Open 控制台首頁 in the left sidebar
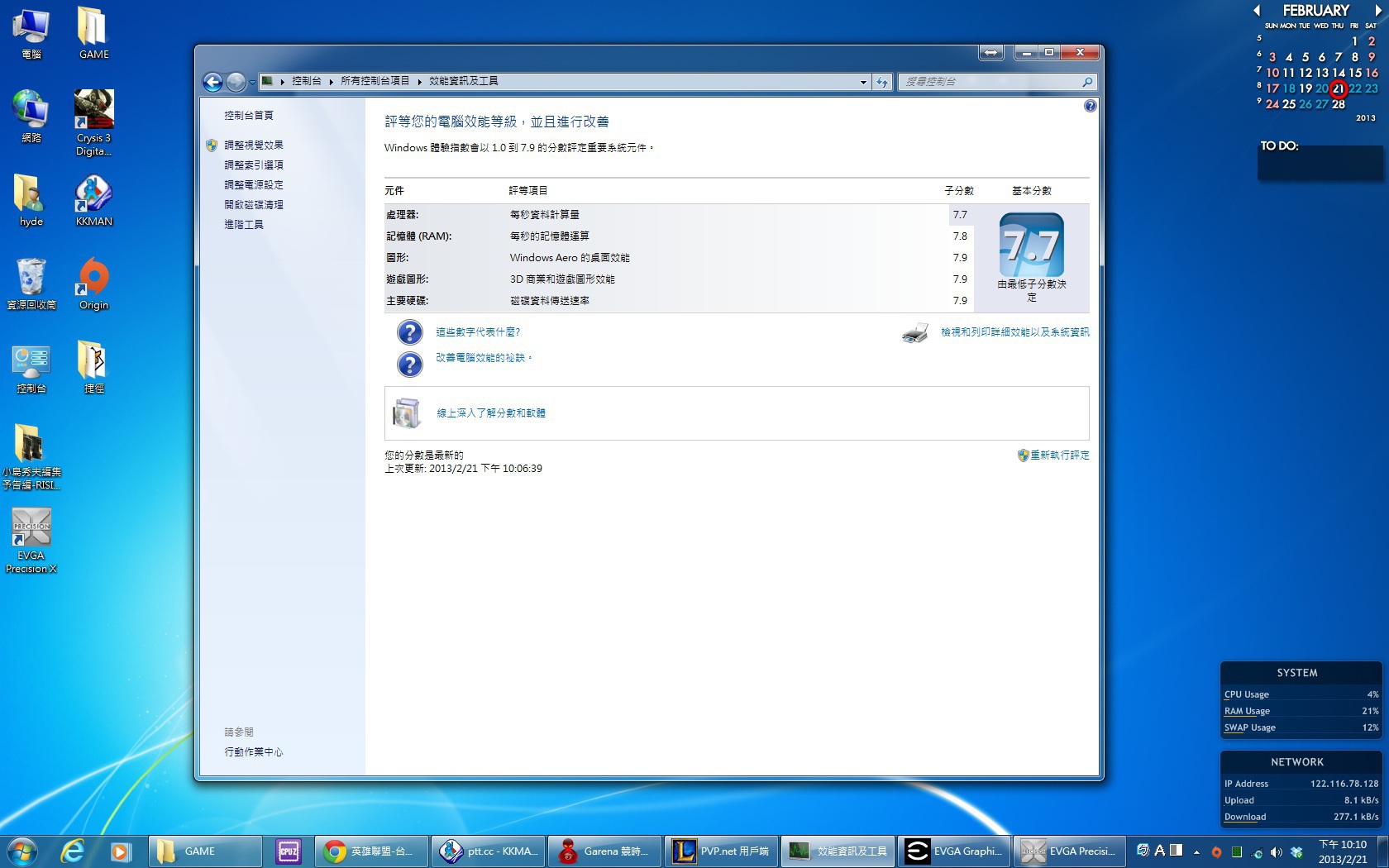1389x868 pixels. click(249, 116)
